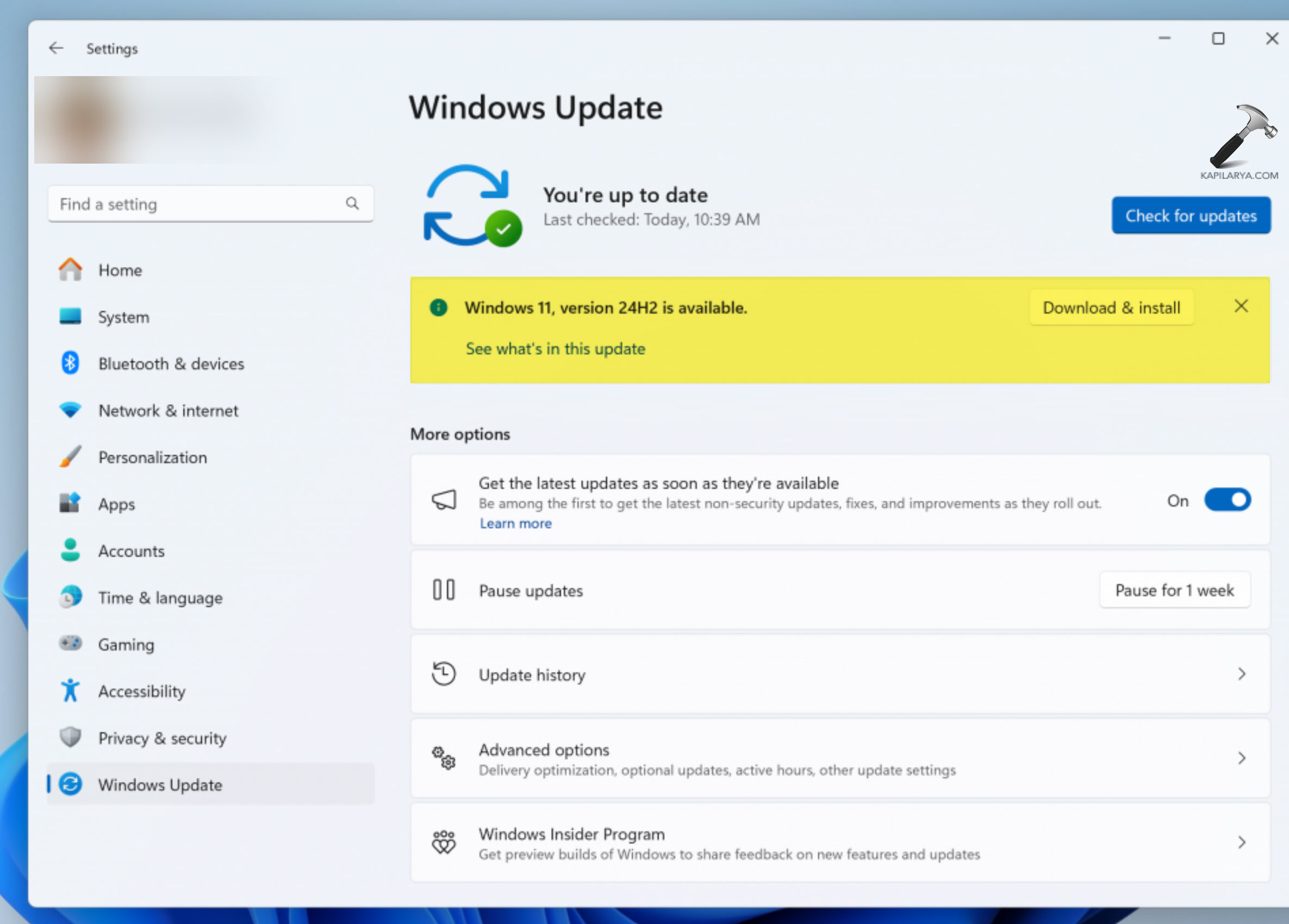The width and height of the screenshot is (1289, 924).
Task: Open the System settings page
Action: click(123, 317)
